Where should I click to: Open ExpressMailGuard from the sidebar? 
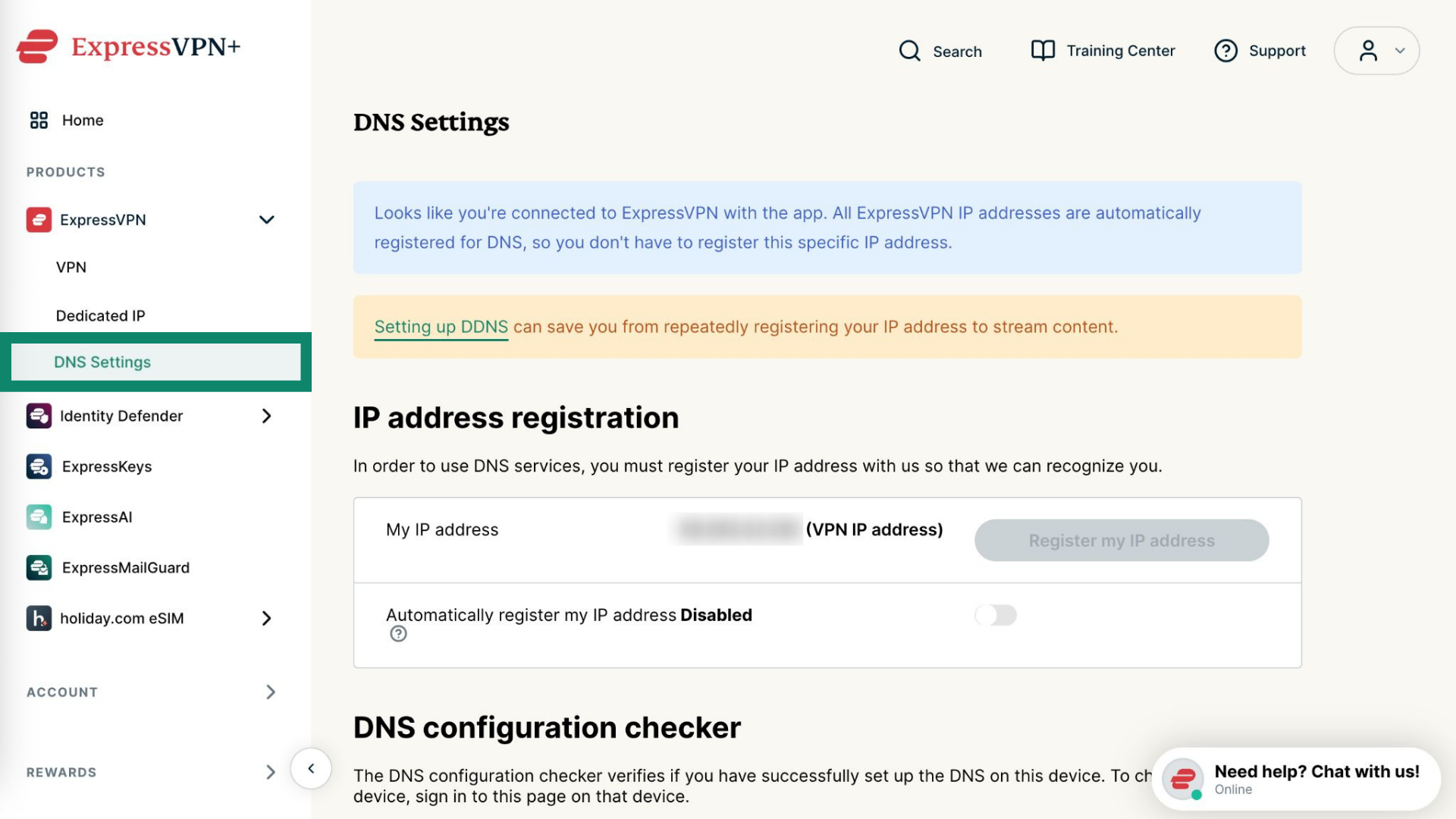(126, 567)
